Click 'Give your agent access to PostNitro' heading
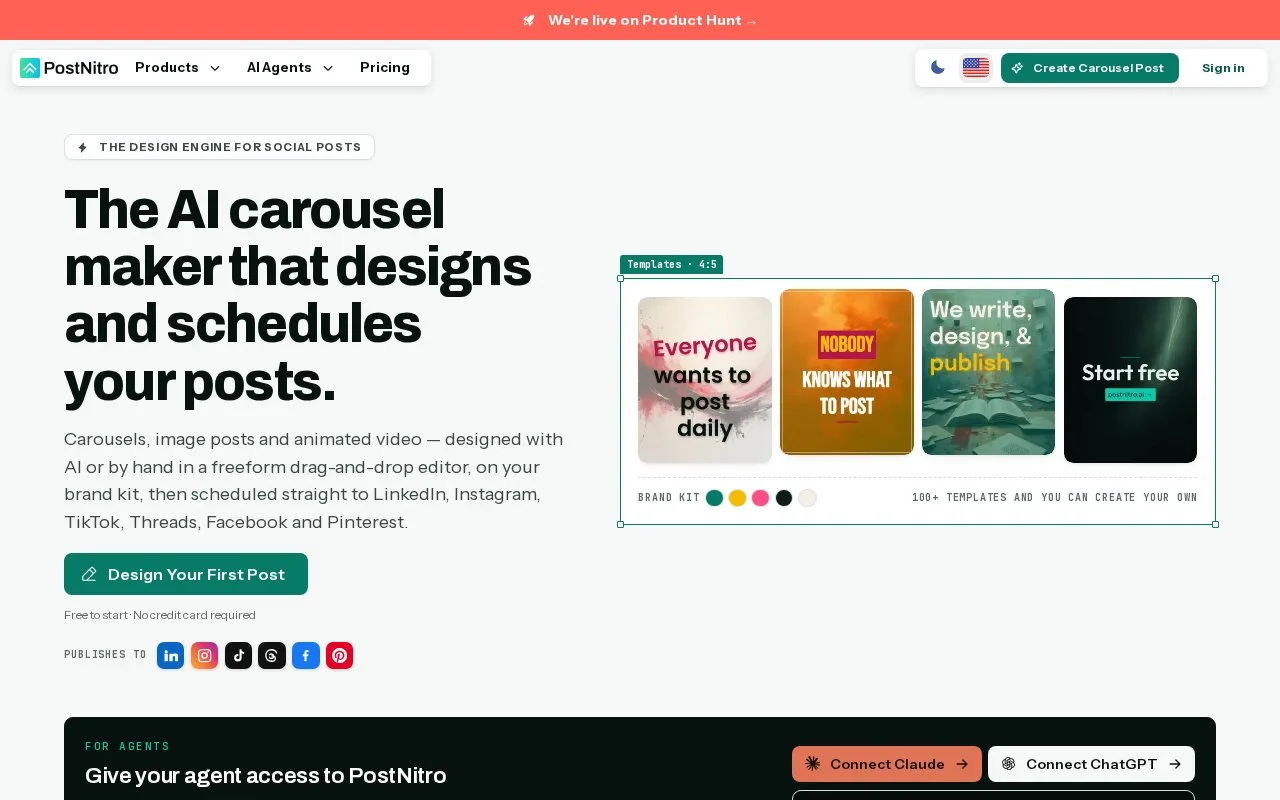 click(x=265, y=775)
